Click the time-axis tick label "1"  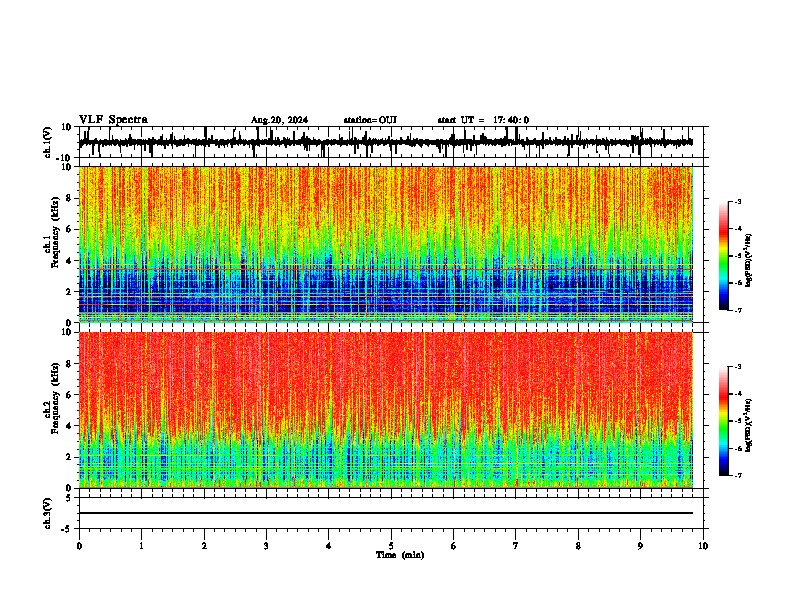tap(141, 546)
